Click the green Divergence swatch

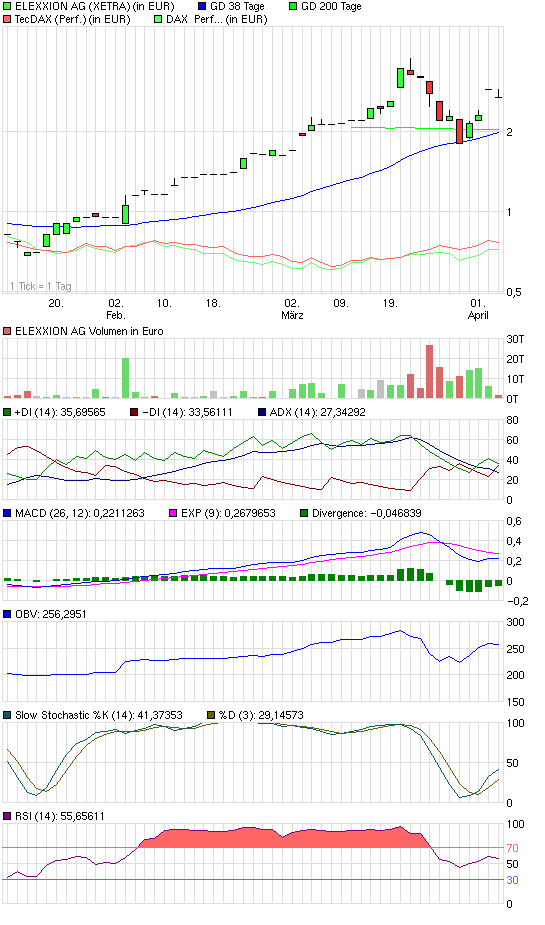tap(304, 513)
